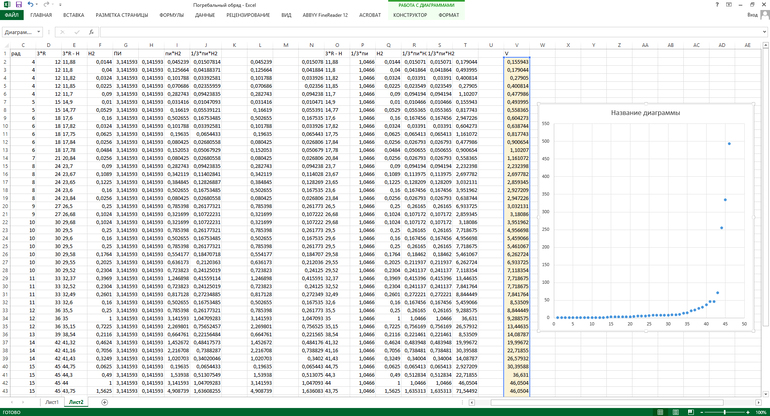Open the РАЗМЕТКА СТРАНИЦЫ tab

pyautogui.click(x=122, y=15)
